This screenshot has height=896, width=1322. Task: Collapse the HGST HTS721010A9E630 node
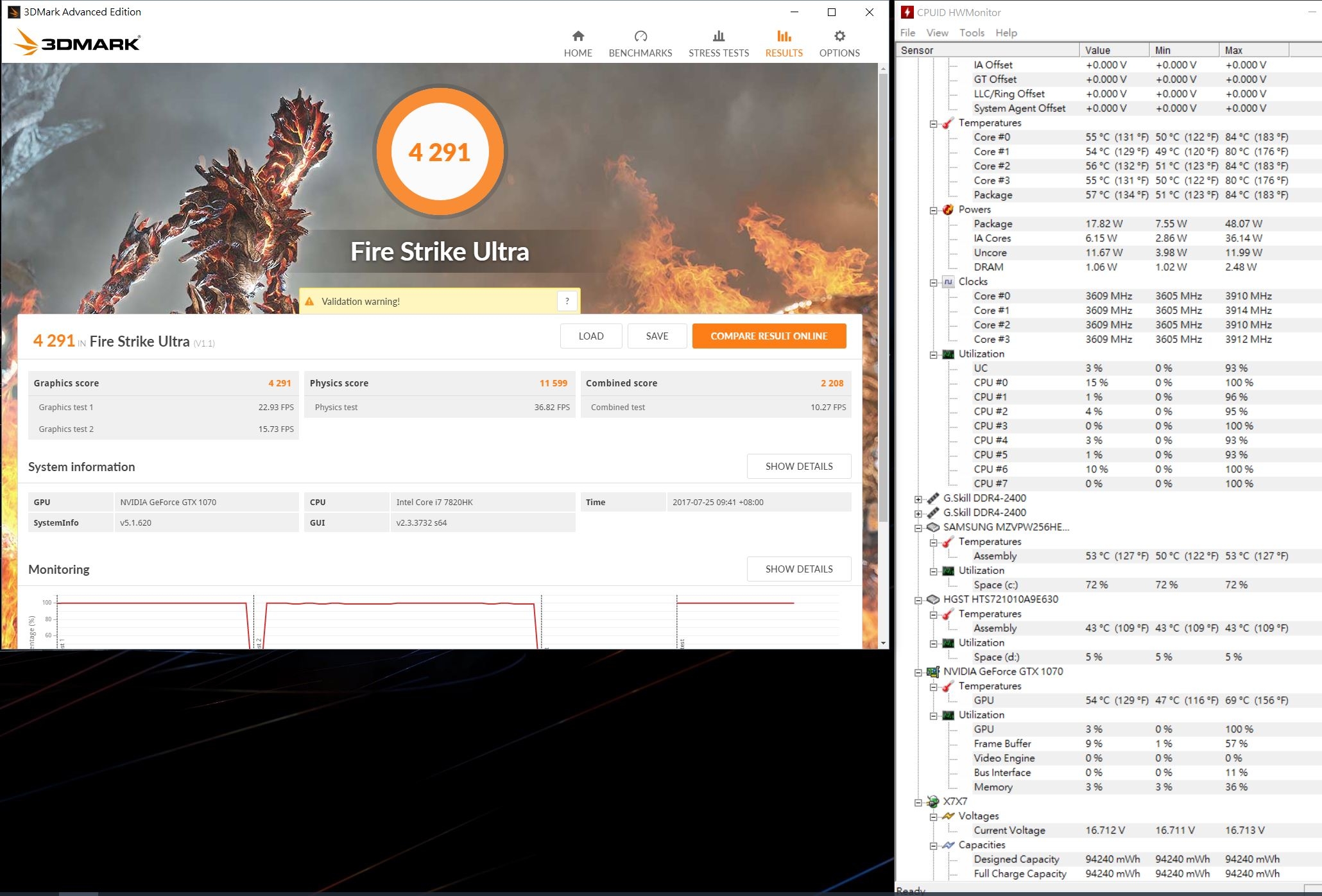(918, 600)
